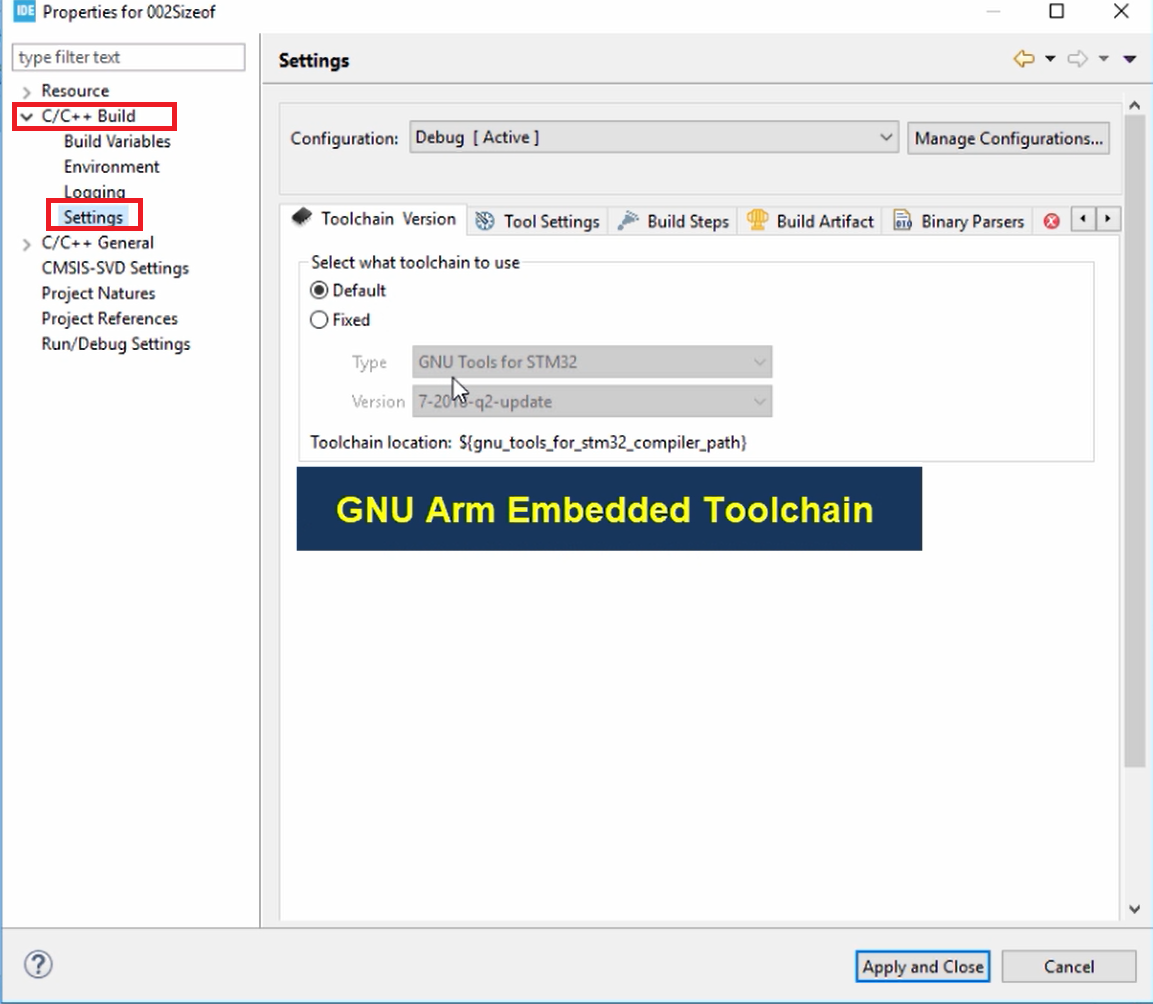Viewport: 1153px width, 1004px height.
Task: Click the IDE icon in title bar
Action: pos(24,11)
